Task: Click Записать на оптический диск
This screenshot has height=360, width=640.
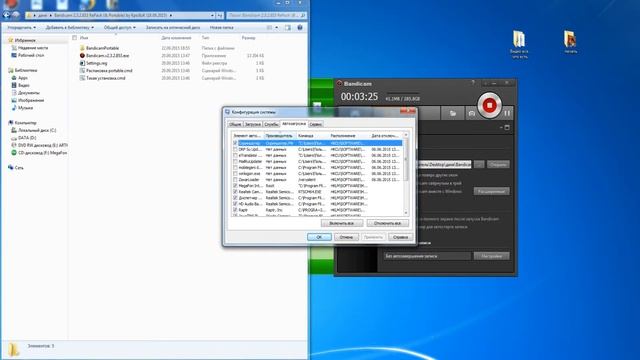Action: coord(173,27)
